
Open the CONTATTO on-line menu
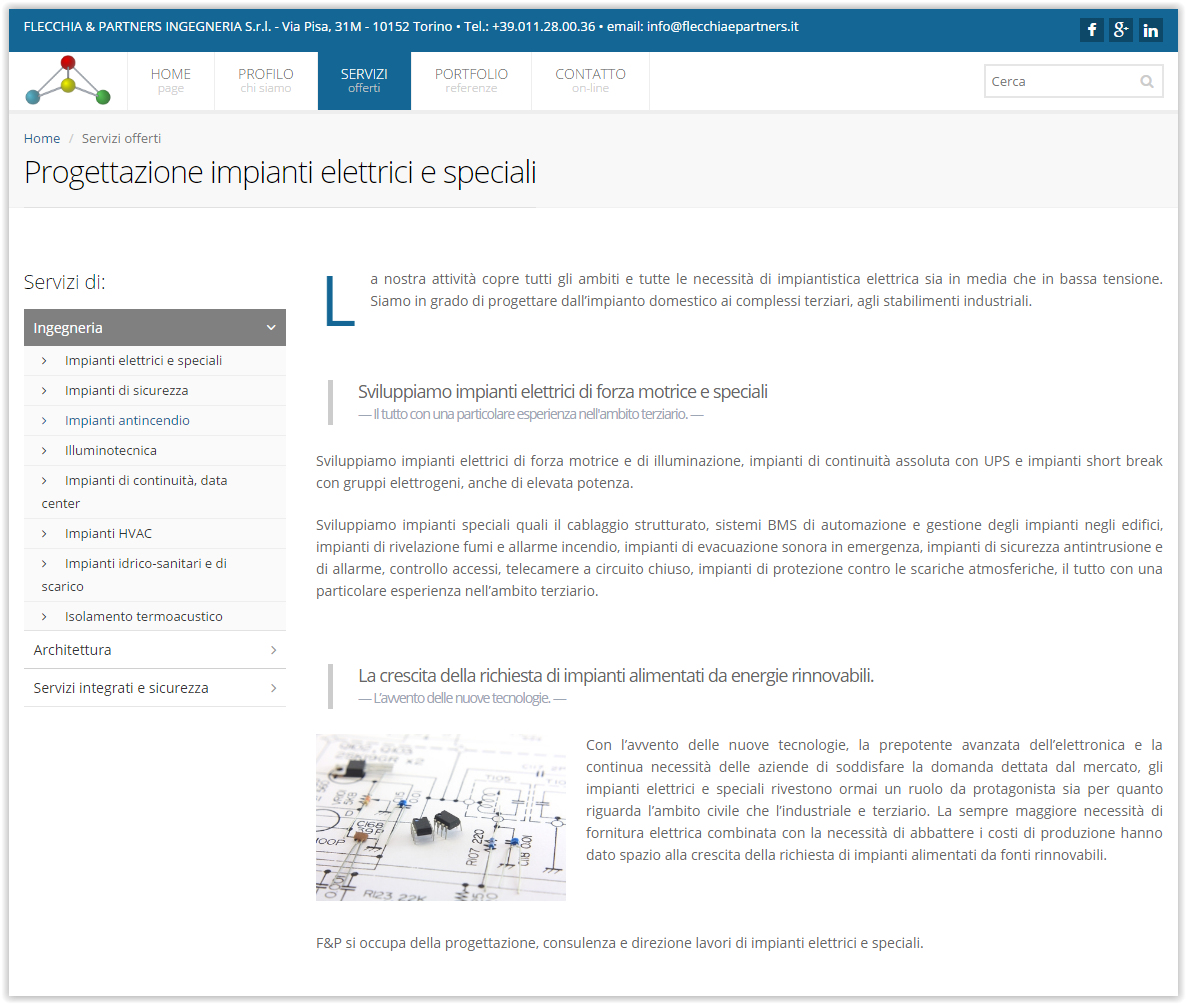[590, 81]
